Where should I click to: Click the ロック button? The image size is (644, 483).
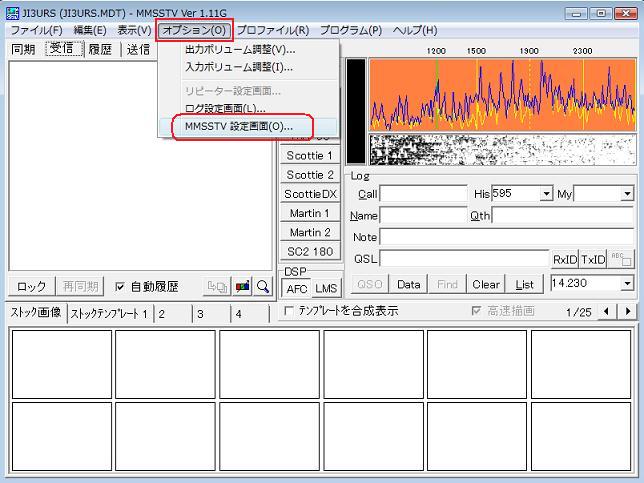[x=31, y=286]
